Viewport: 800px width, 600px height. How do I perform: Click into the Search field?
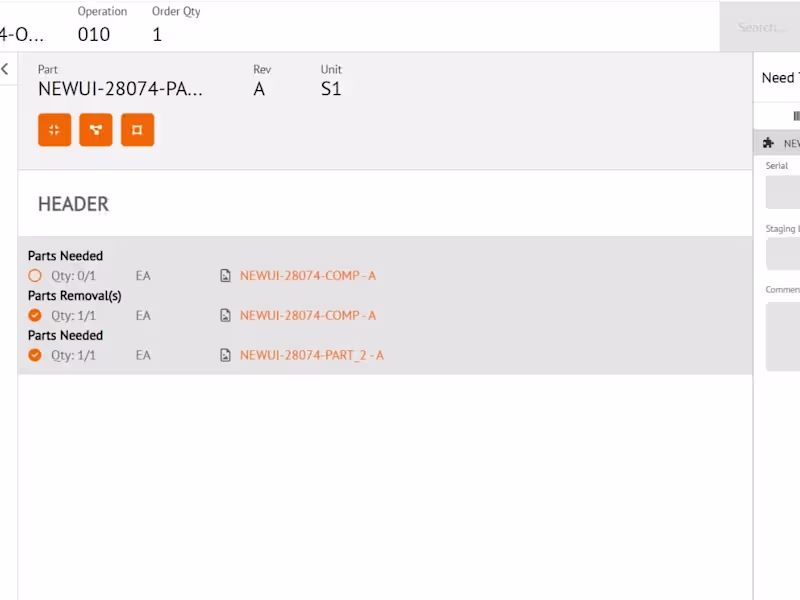click(761, 27)
